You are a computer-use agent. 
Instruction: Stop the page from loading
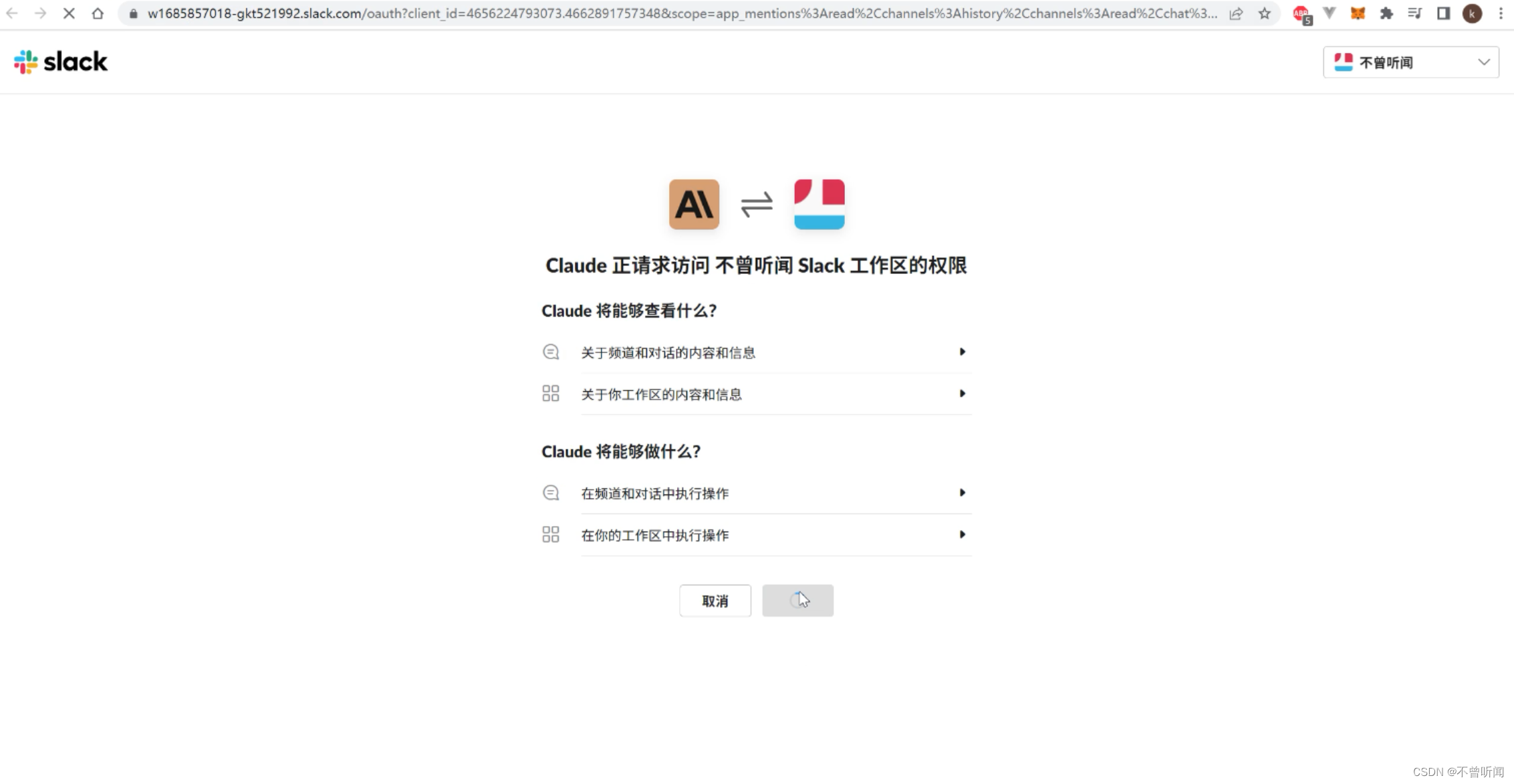click(x=69, y=13)
